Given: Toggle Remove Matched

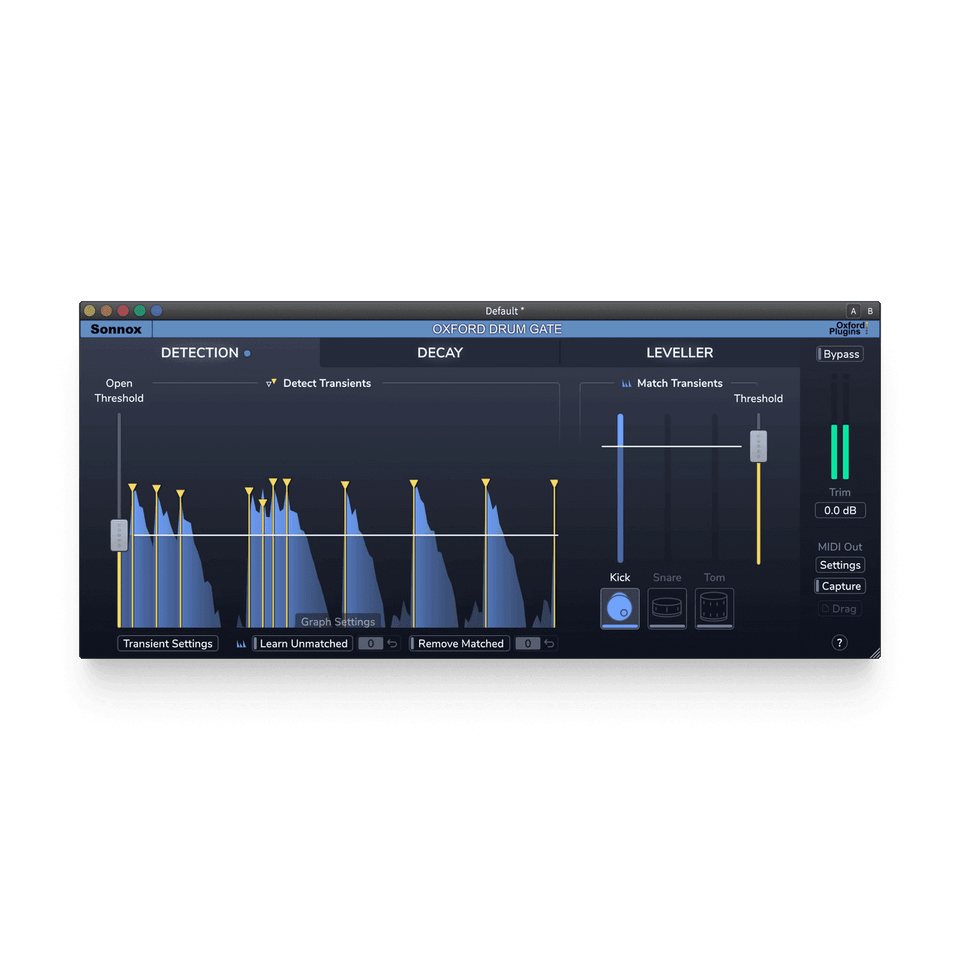Looking at the screenshot, I should [460, 643].
